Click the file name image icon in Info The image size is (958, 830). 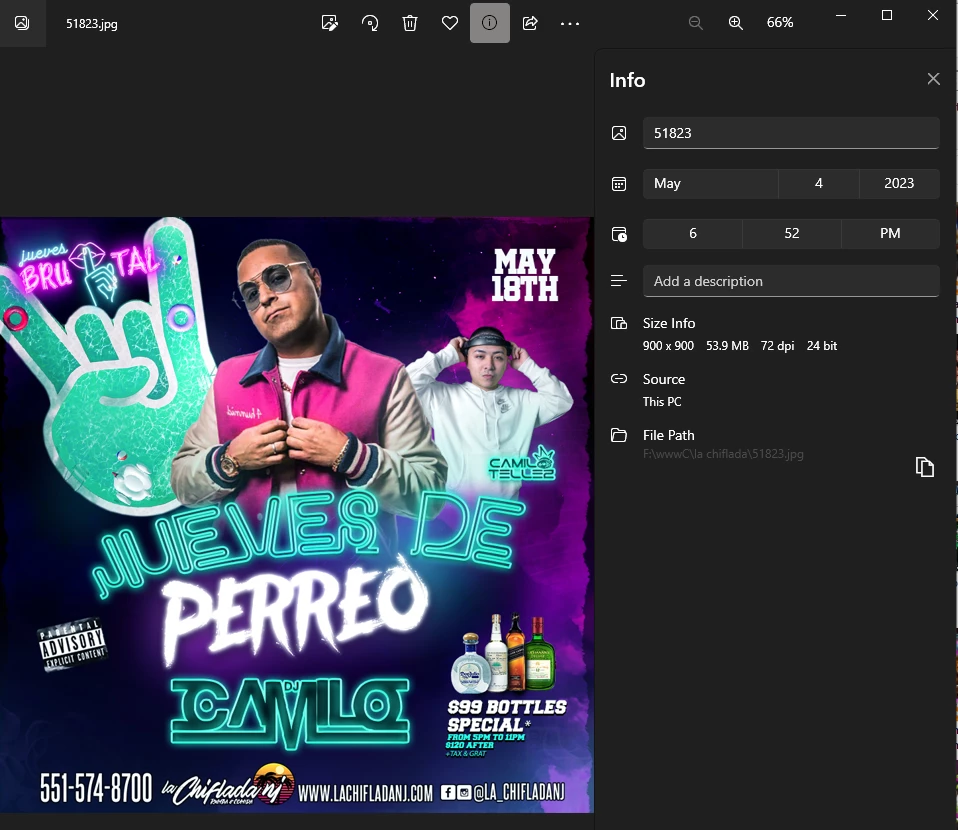619,133
